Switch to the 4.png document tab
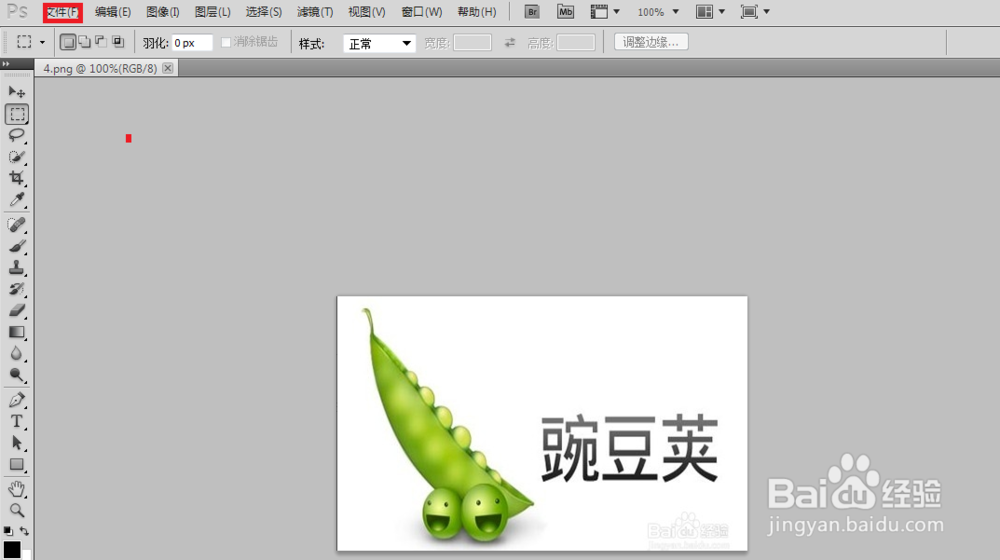1000x560 pixels. click(x=99, y=68)
